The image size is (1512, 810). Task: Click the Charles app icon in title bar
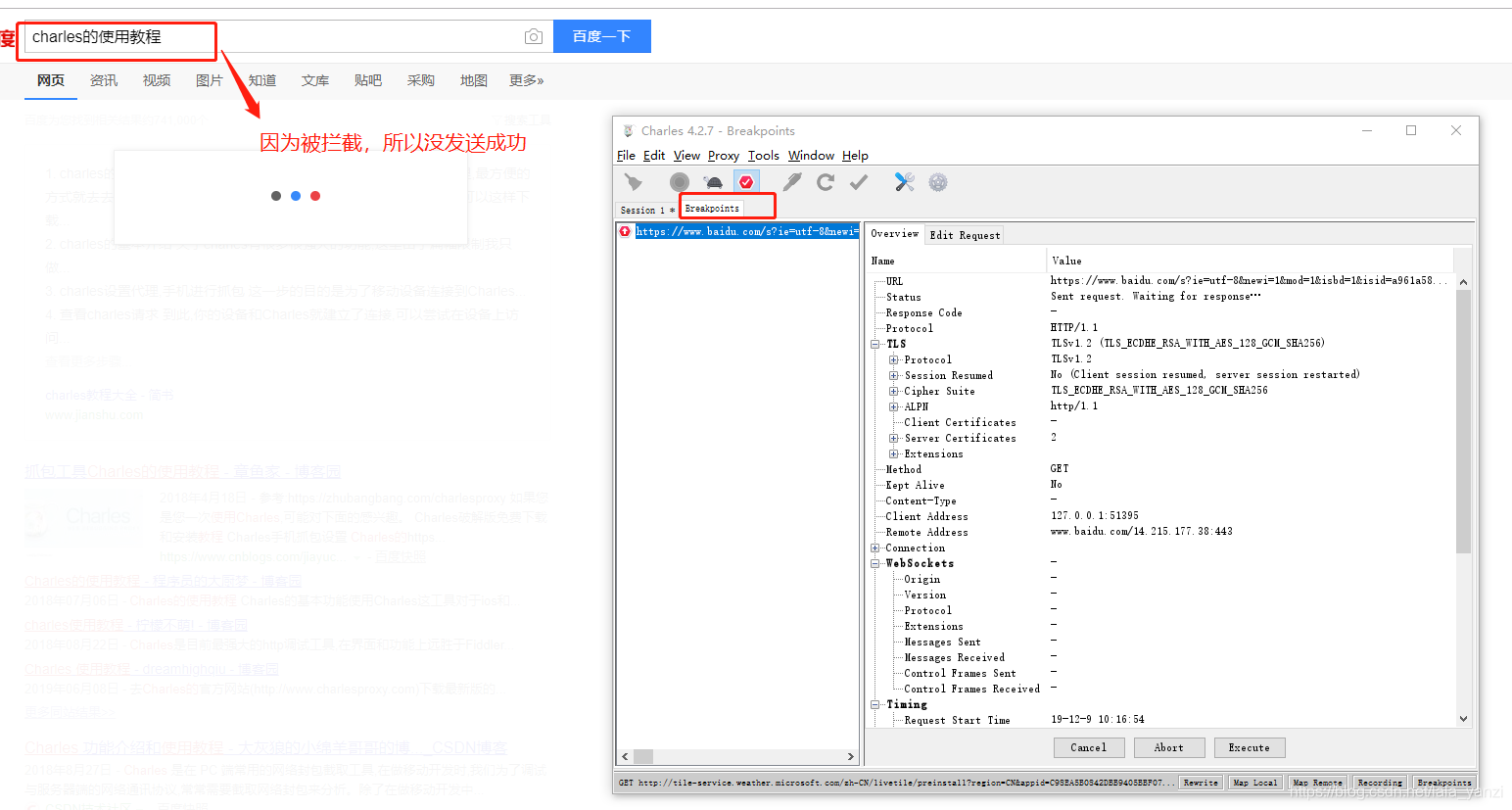click(x=627, y=130)
